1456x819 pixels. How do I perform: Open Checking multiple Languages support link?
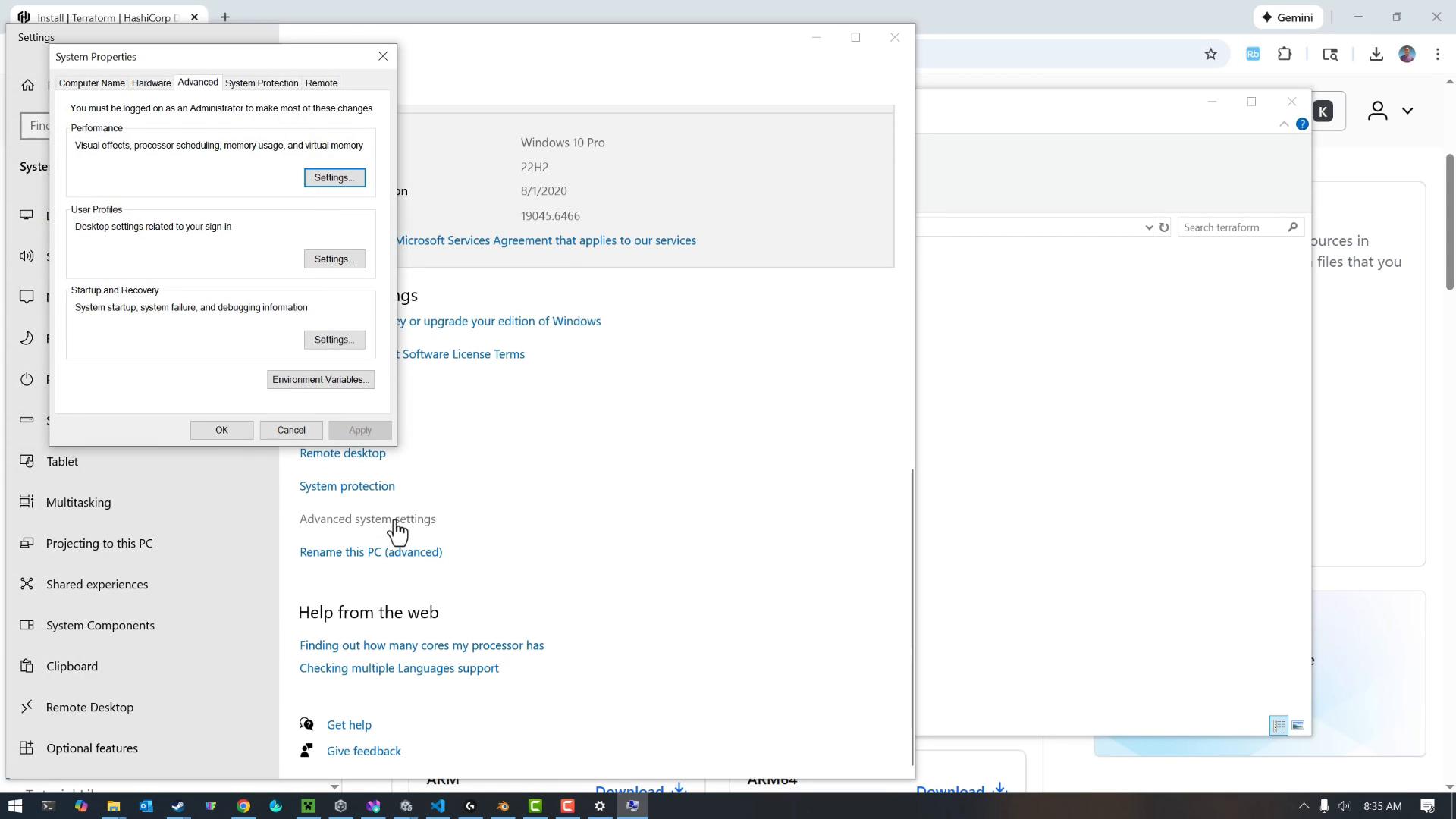coord(399,668)
